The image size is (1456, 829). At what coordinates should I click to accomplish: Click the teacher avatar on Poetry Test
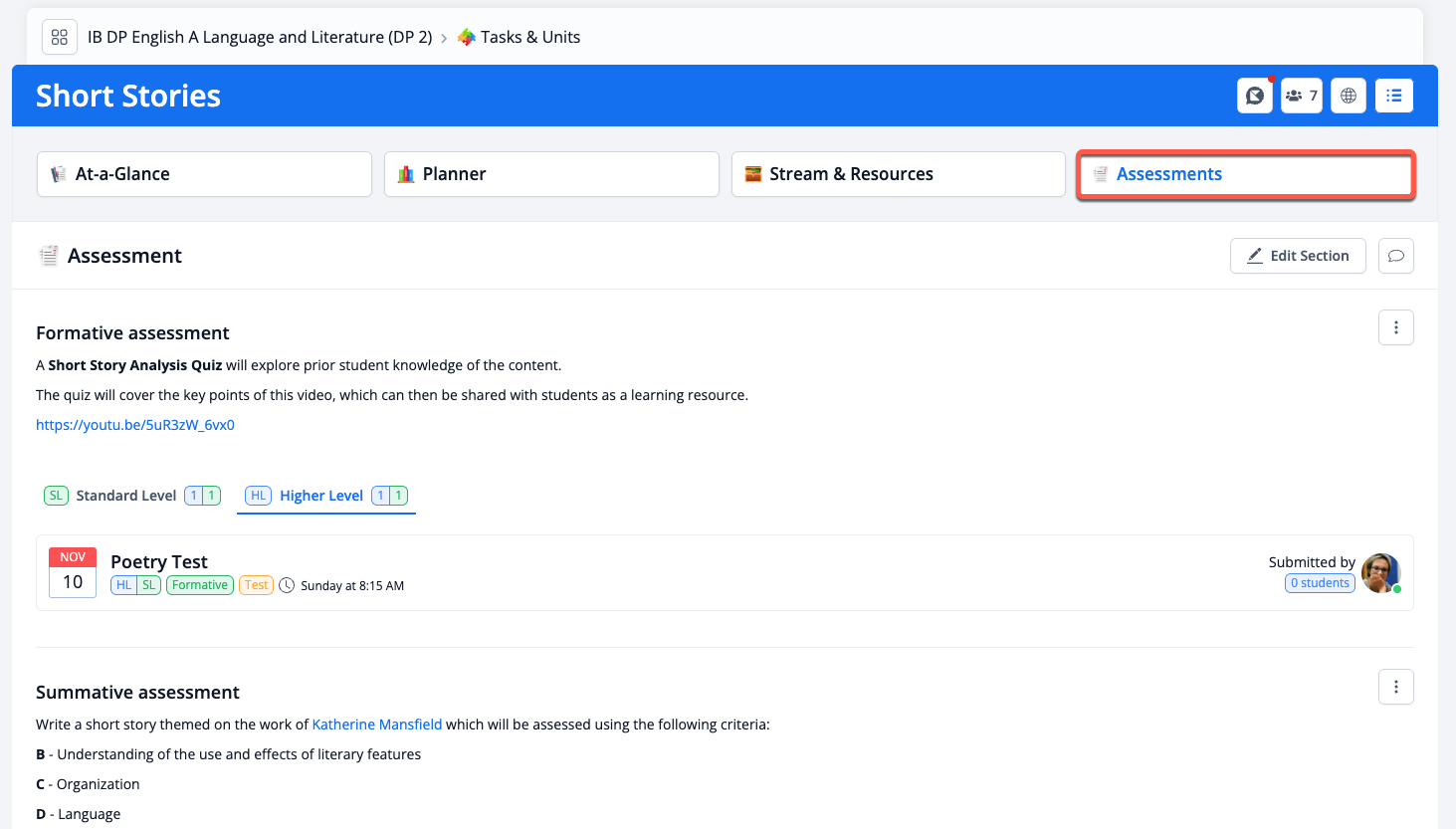point(1380,573)
